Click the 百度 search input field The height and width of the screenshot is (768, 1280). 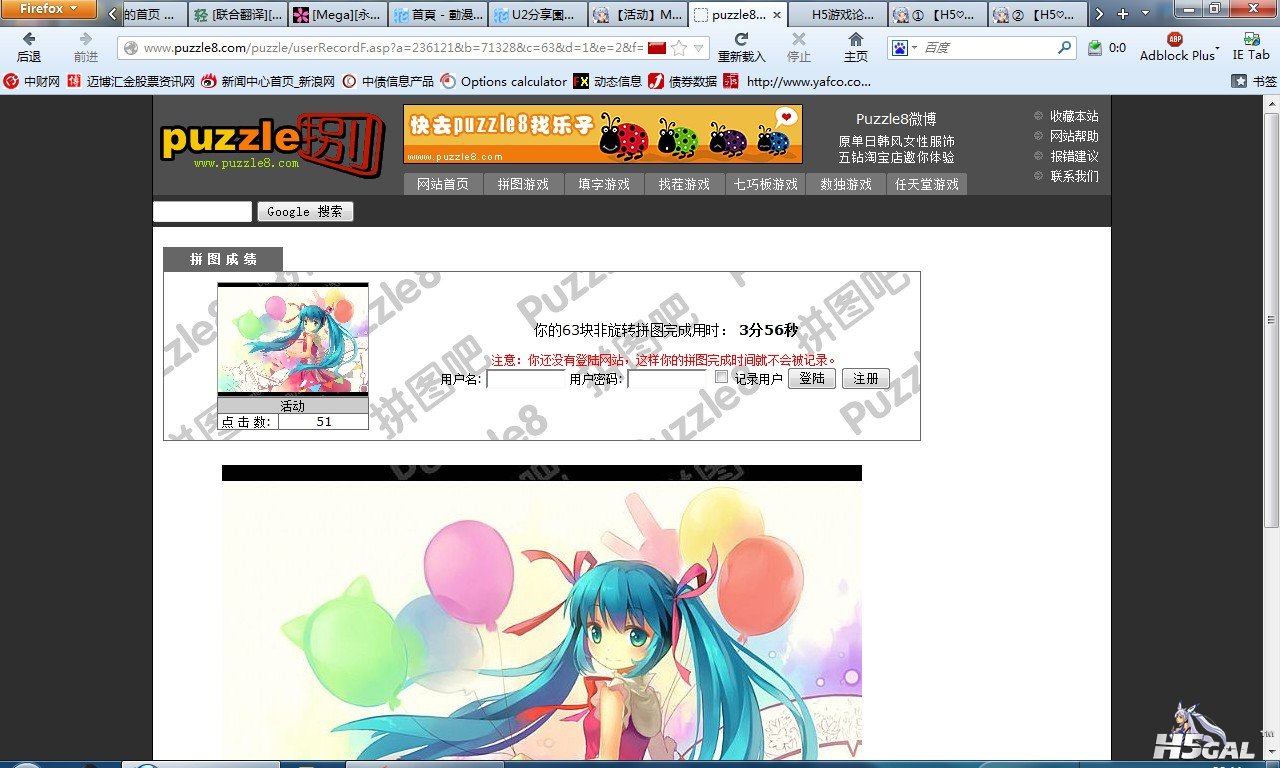(x=987, y=48)
